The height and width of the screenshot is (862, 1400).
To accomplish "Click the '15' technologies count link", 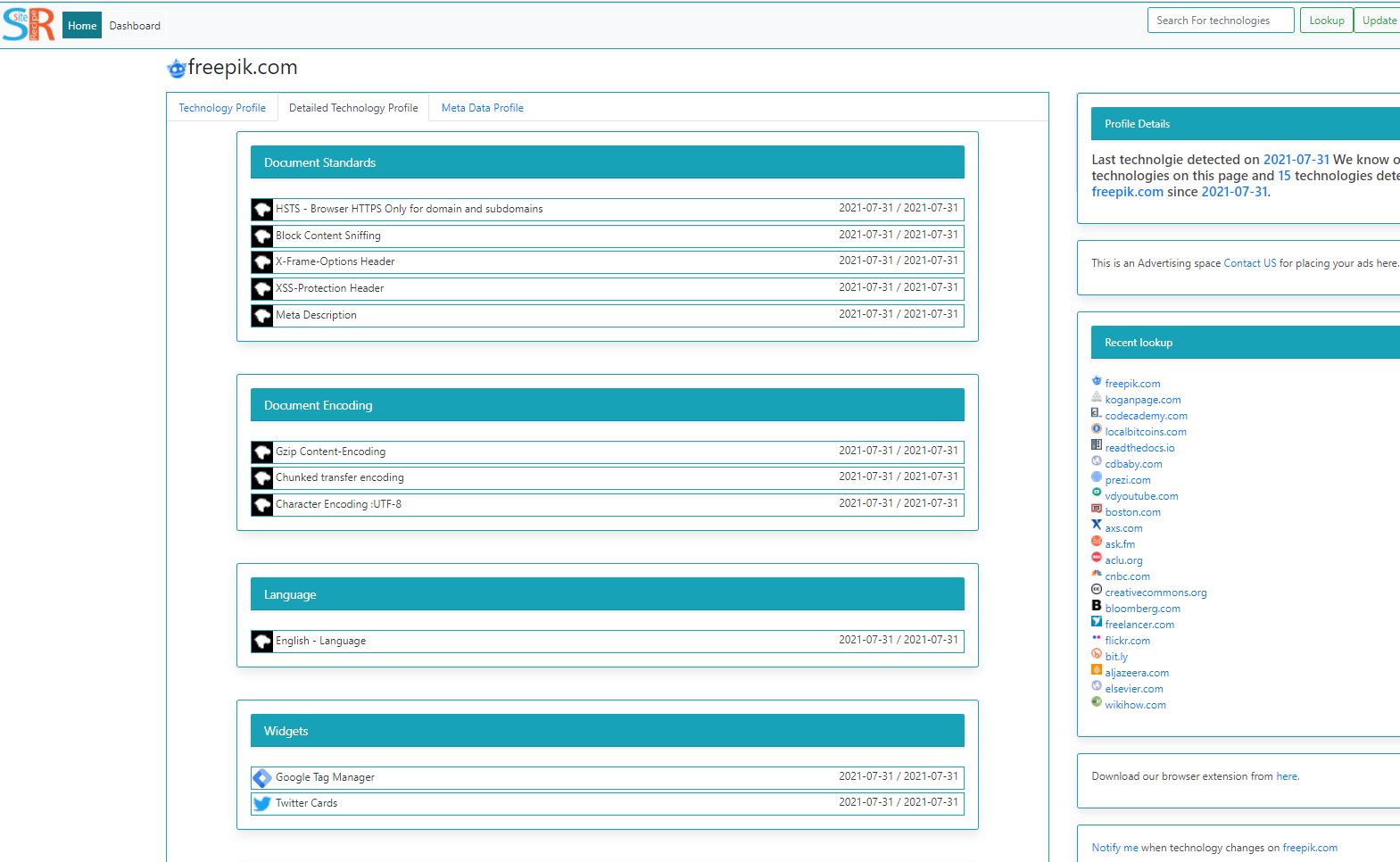I will (1284, 176).
